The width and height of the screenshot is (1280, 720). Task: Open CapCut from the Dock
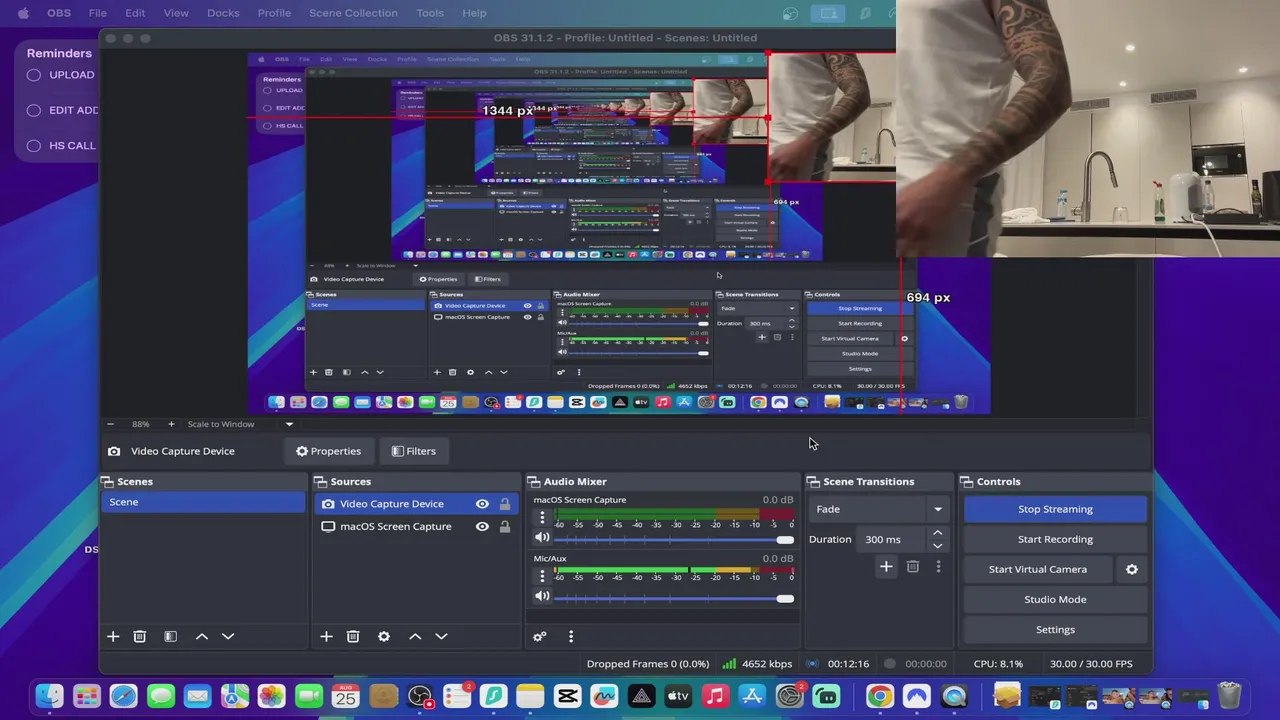coord(567,696)
